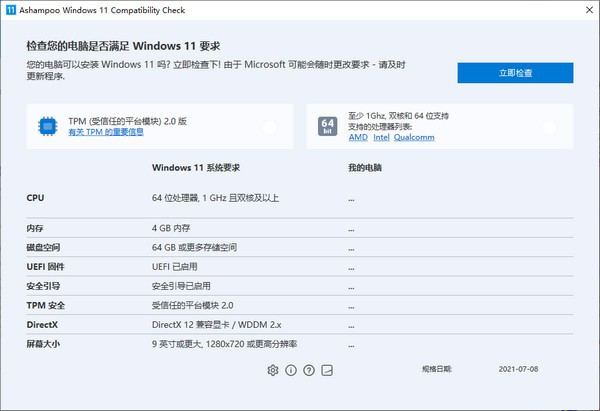Screen dimensions: 600x411
Task: Click the UEFI 已启用 requirement text
Action: [174, 266]
